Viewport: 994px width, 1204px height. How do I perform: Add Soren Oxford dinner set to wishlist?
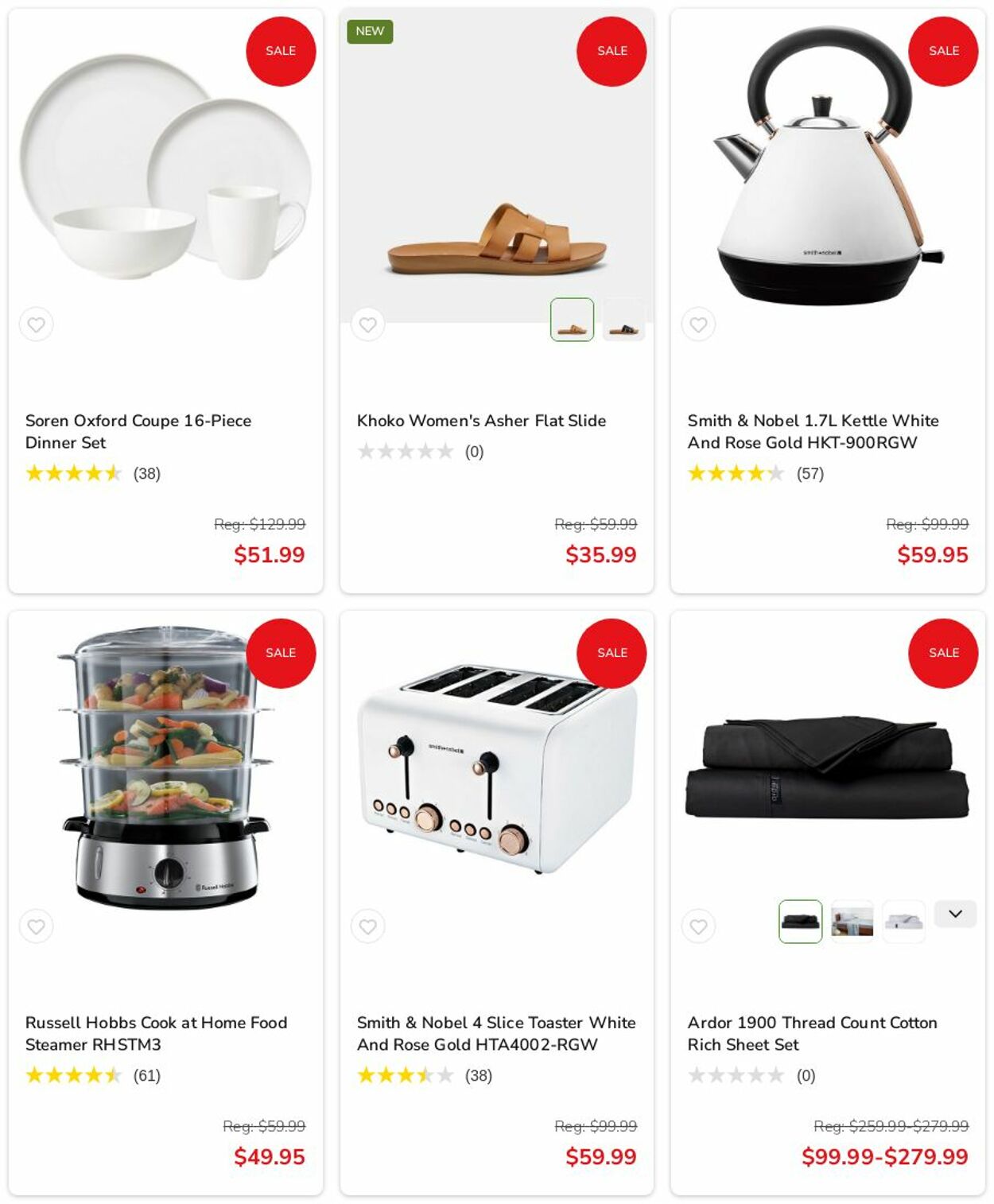click(x=37, y=324)
